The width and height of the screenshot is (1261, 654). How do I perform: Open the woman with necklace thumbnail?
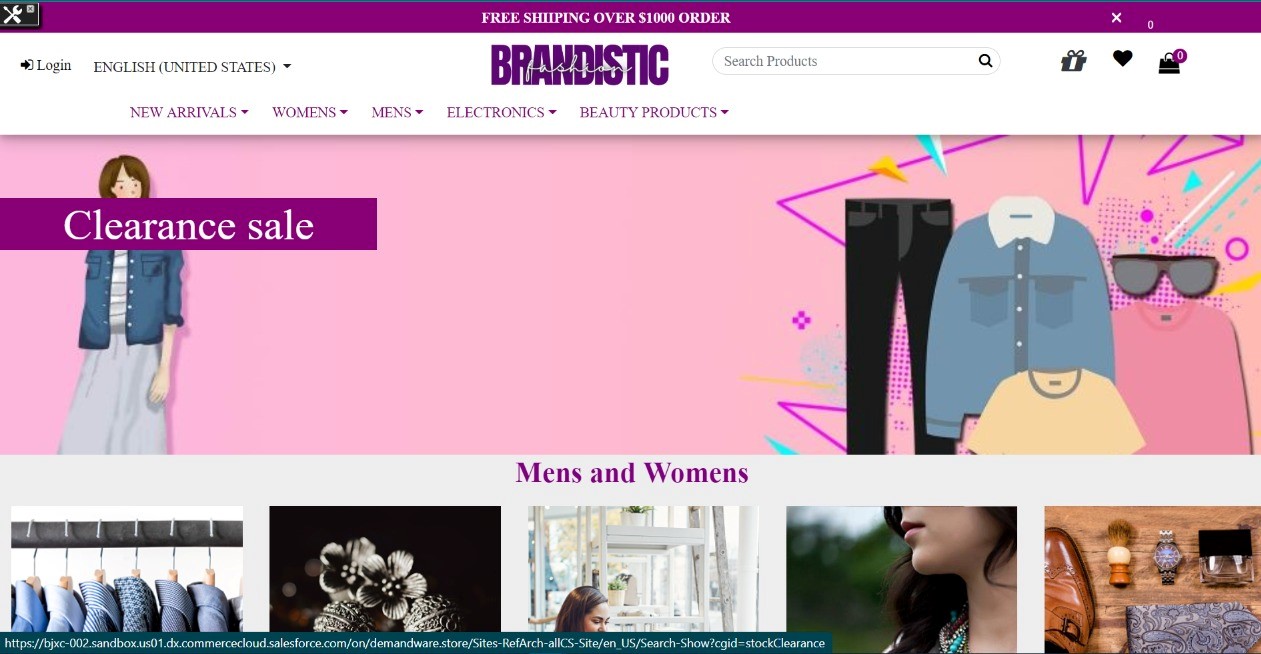[x=901, y=579]
